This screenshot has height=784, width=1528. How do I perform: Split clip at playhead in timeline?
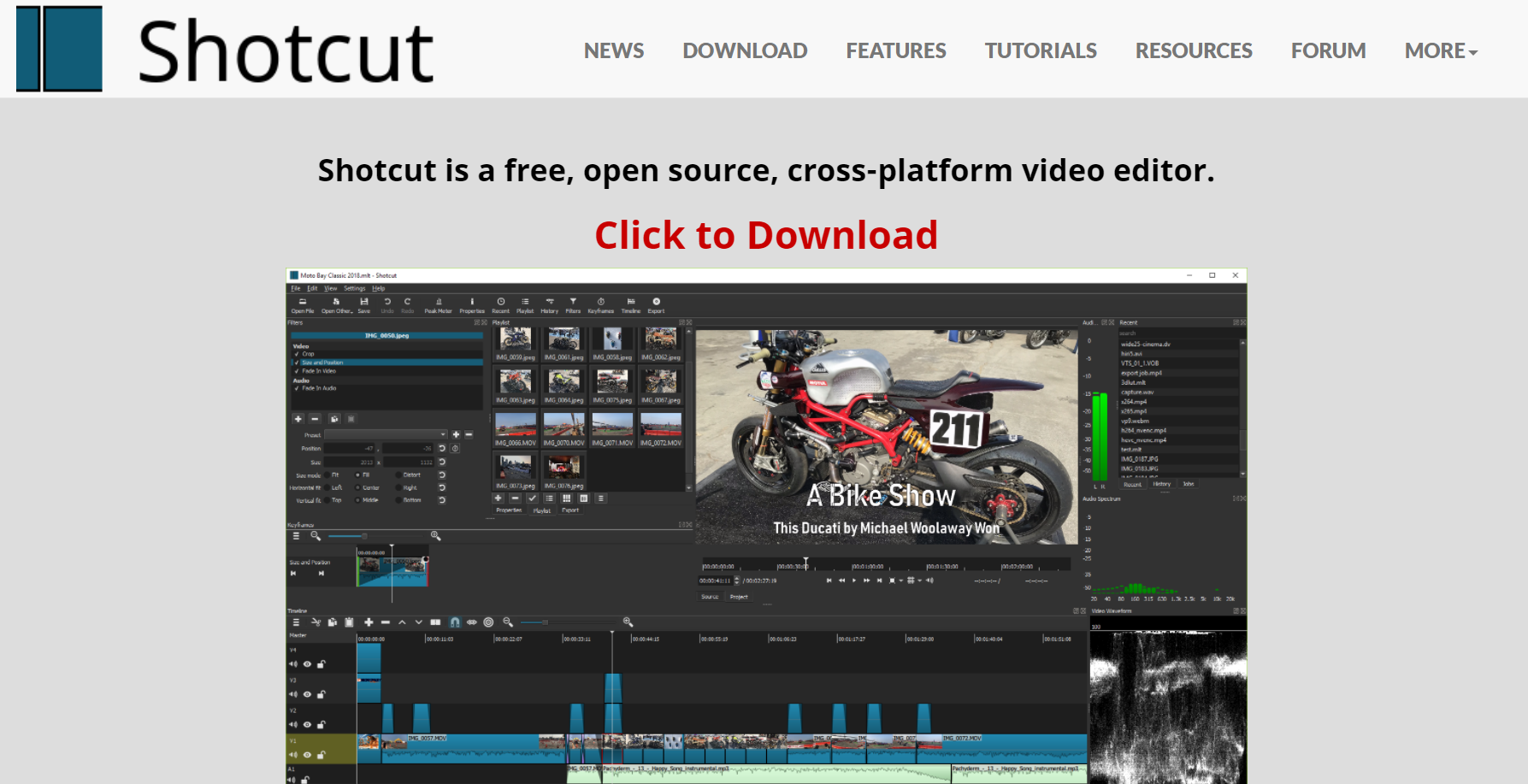point(435,622)
